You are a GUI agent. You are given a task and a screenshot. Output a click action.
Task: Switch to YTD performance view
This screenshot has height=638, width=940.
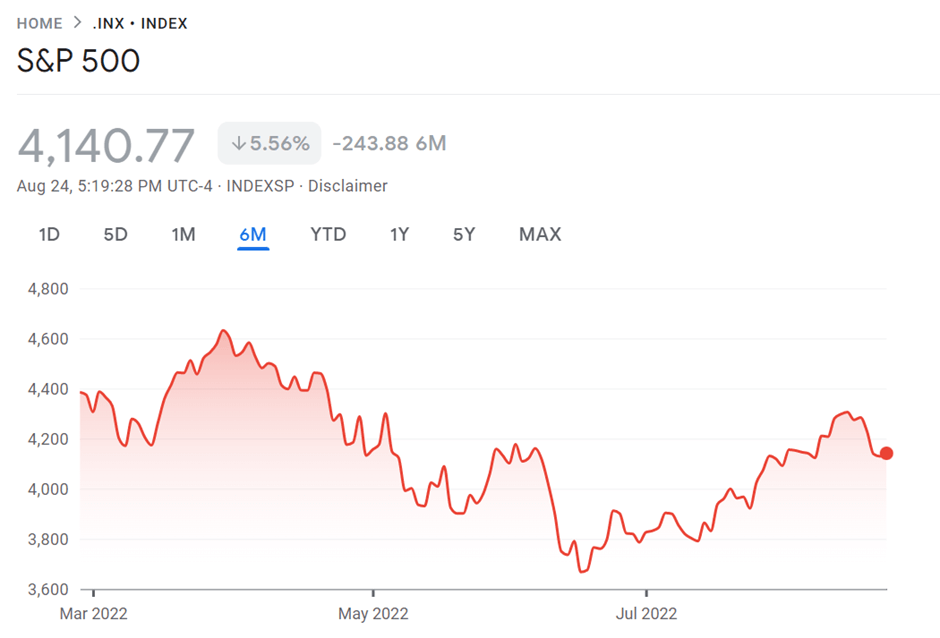pyautogui.click(x=328, y=234)
